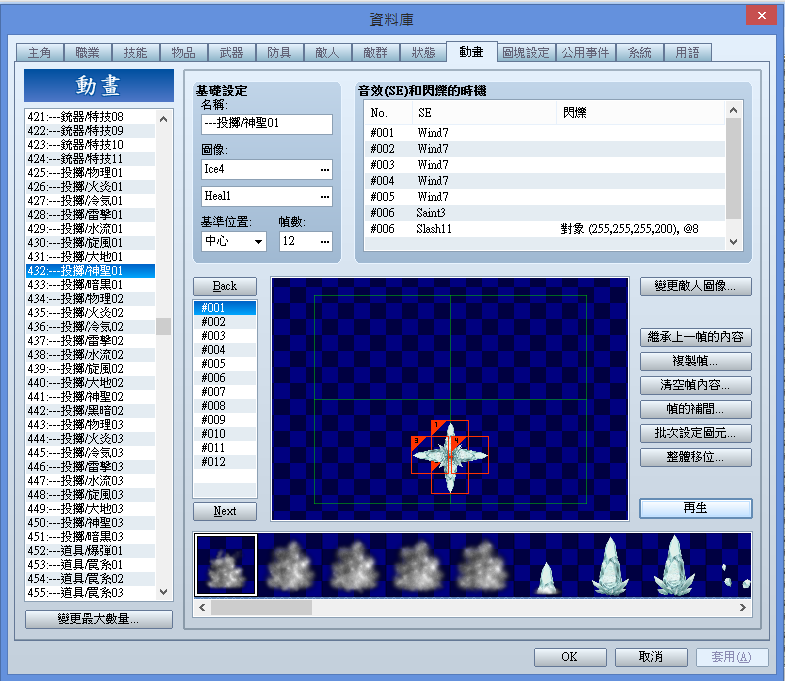Select animation 421:---銃器/特技08
This screenshot has height=681, width=785.
91,117
